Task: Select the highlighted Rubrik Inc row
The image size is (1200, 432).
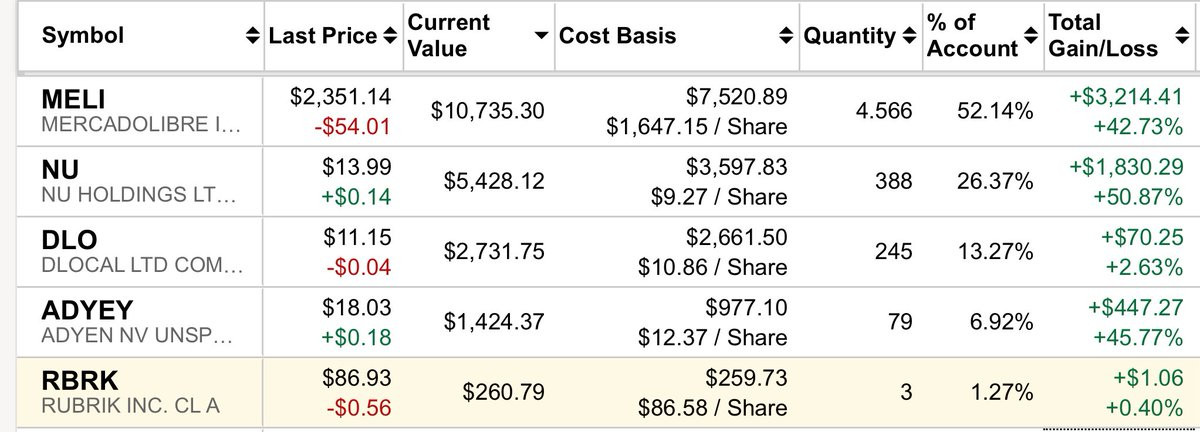Action: (x=600, y=393)
